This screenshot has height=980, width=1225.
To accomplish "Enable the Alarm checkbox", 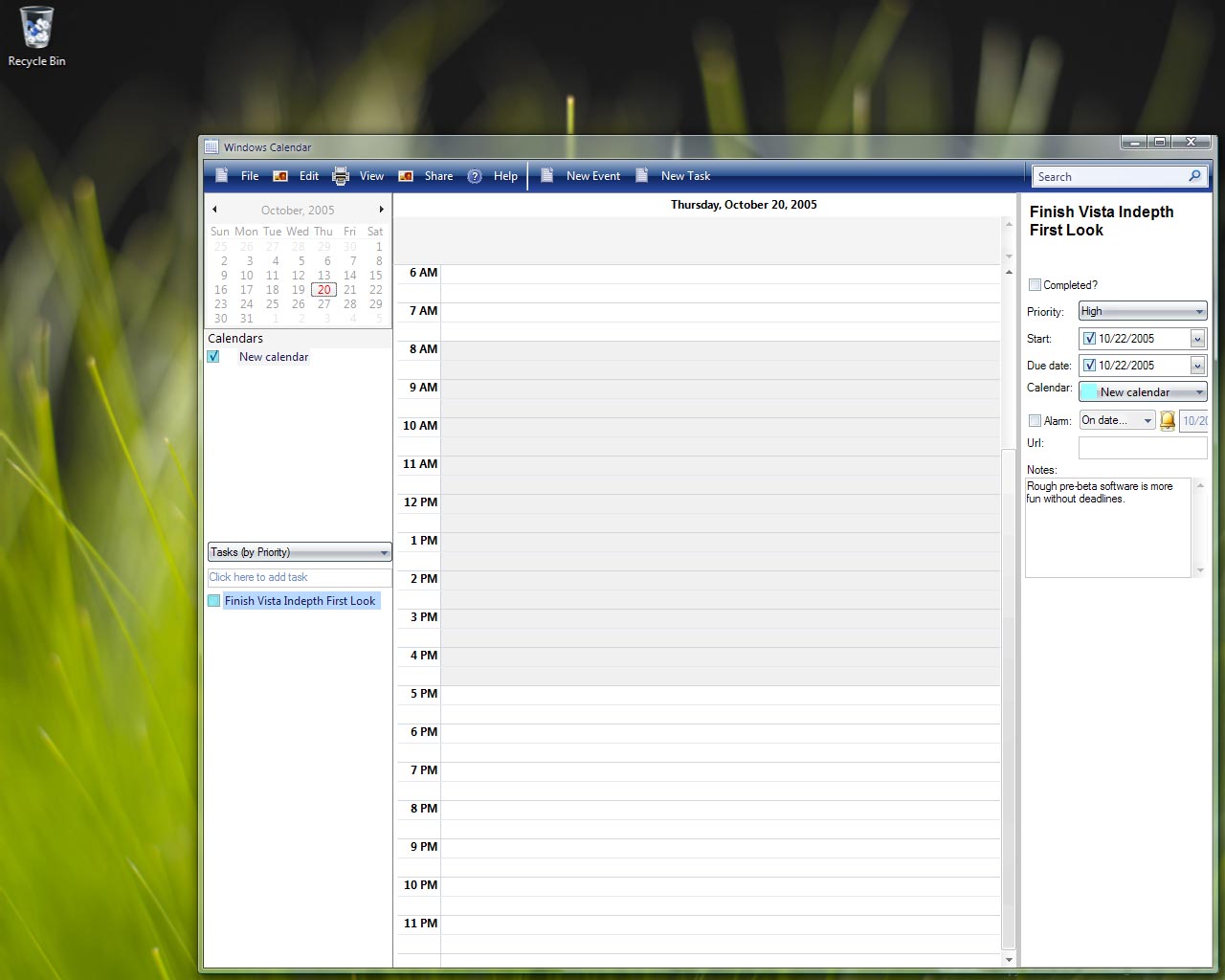I will (x=1035, y=421).
